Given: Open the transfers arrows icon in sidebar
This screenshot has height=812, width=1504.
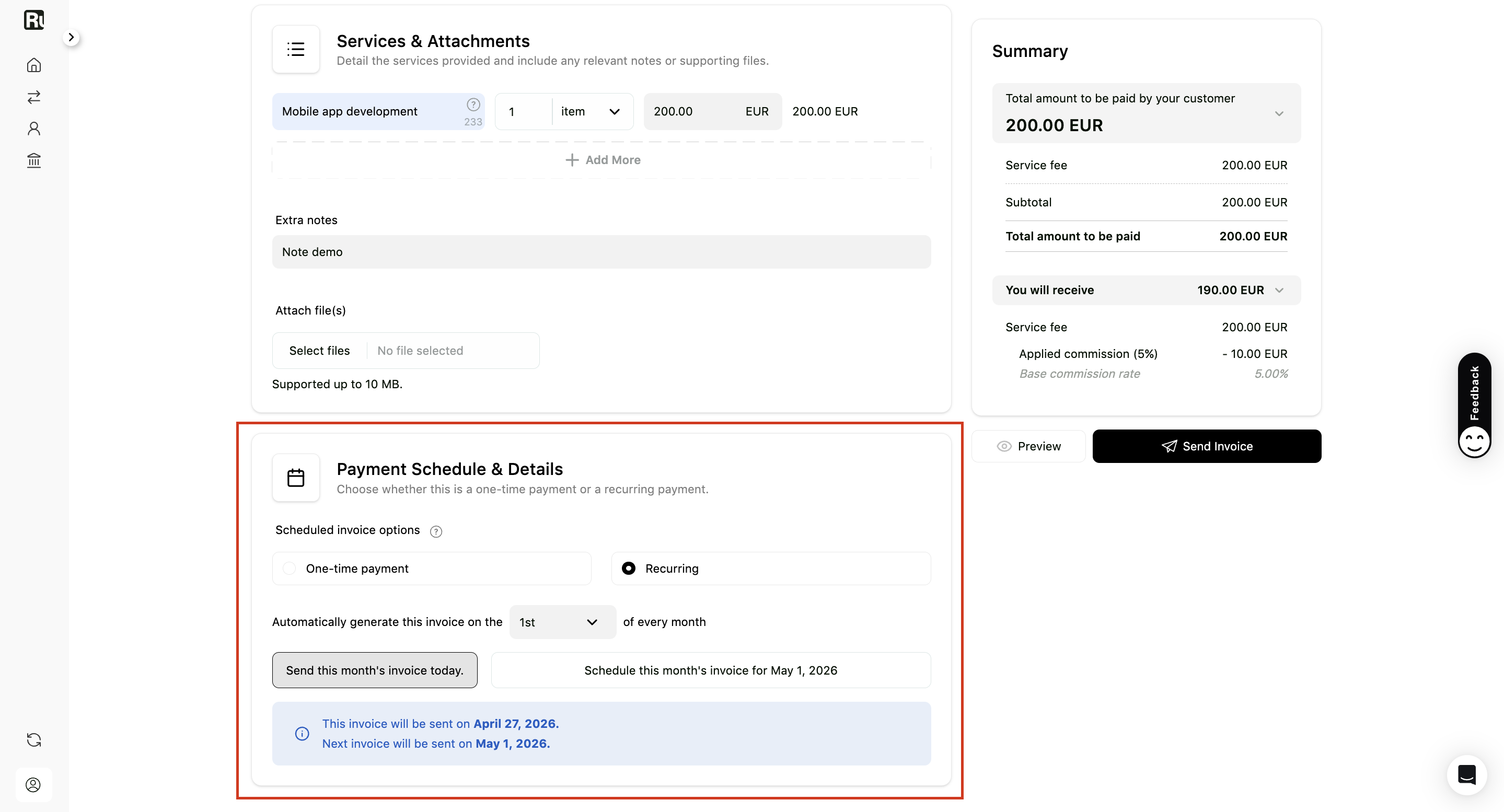Looking at the screenshot, I should click(x=34, y=97).
